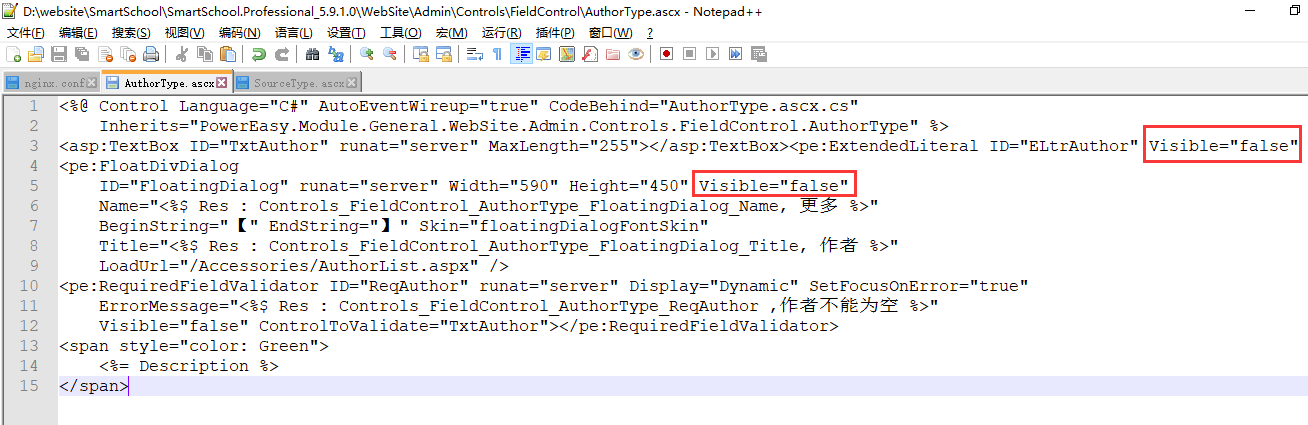Open the 编辑(E) menu
Viewport: 1308px width, 425px height.
tap(78, 33)
